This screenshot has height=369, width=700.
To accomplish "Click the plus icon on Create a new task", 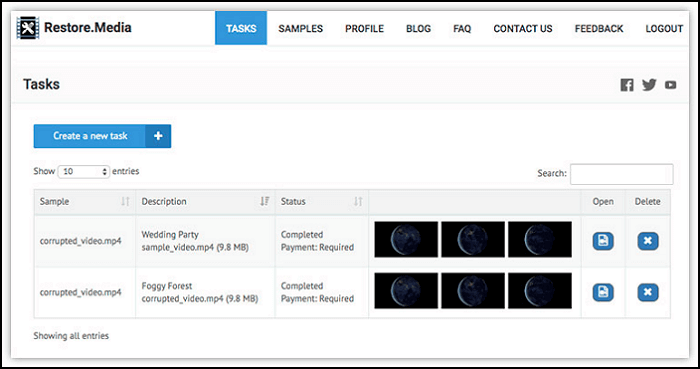I will pos(158,136).
